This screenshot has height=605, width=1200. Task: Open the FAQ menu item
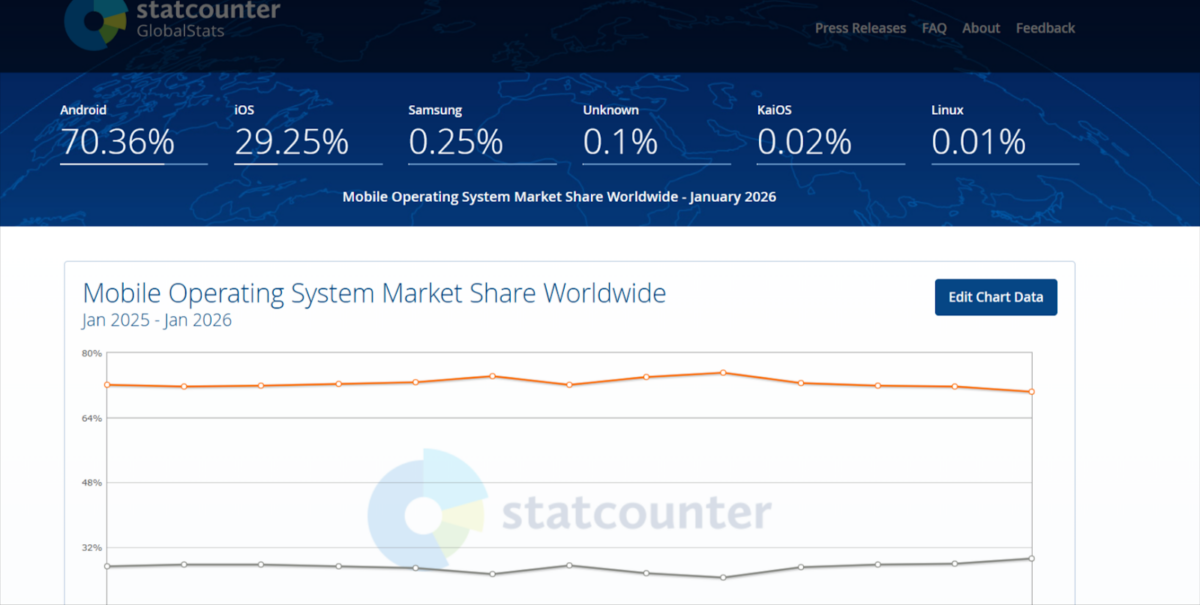tap(934, 28)
